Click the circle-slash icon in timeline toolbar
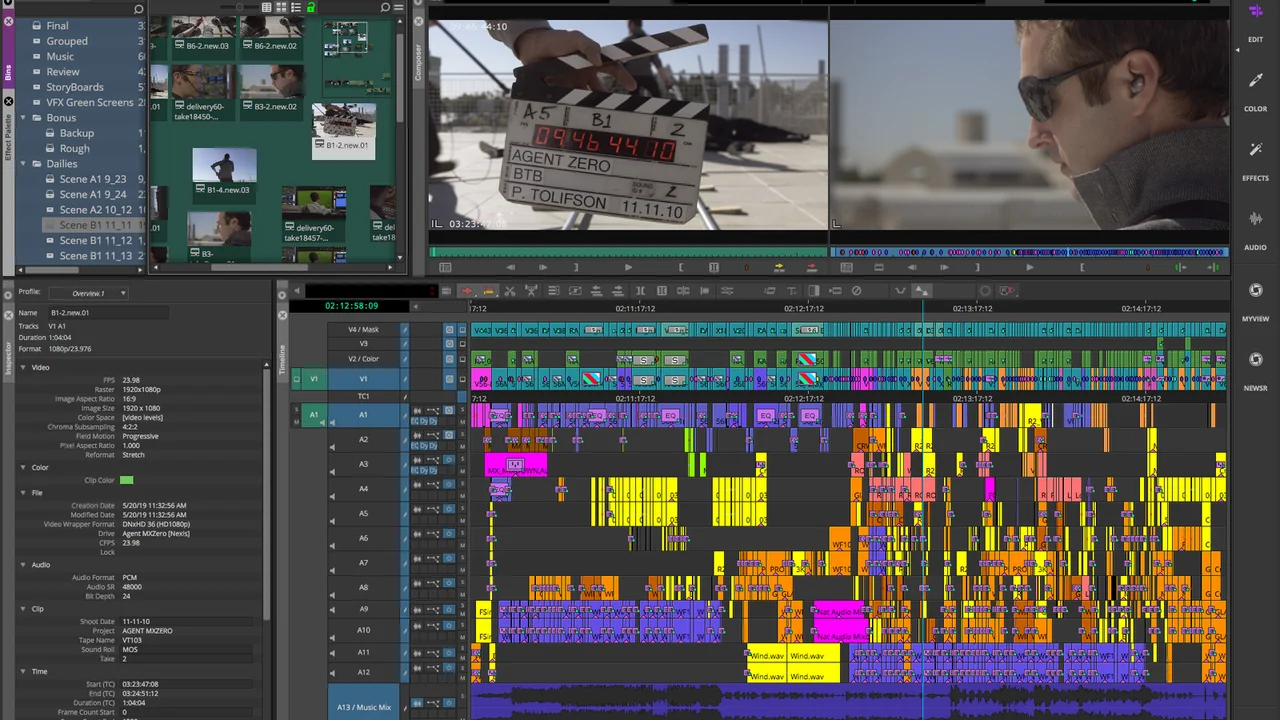The image size is (1280, 720). pos(856,291)
